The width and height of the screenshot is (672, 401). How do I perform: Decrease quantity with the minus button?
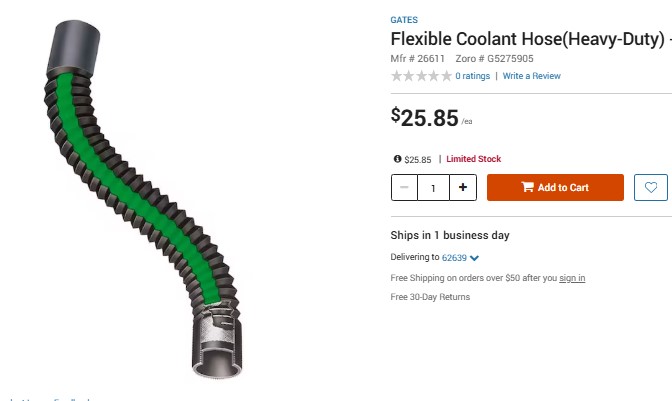(x=404, y=187)
